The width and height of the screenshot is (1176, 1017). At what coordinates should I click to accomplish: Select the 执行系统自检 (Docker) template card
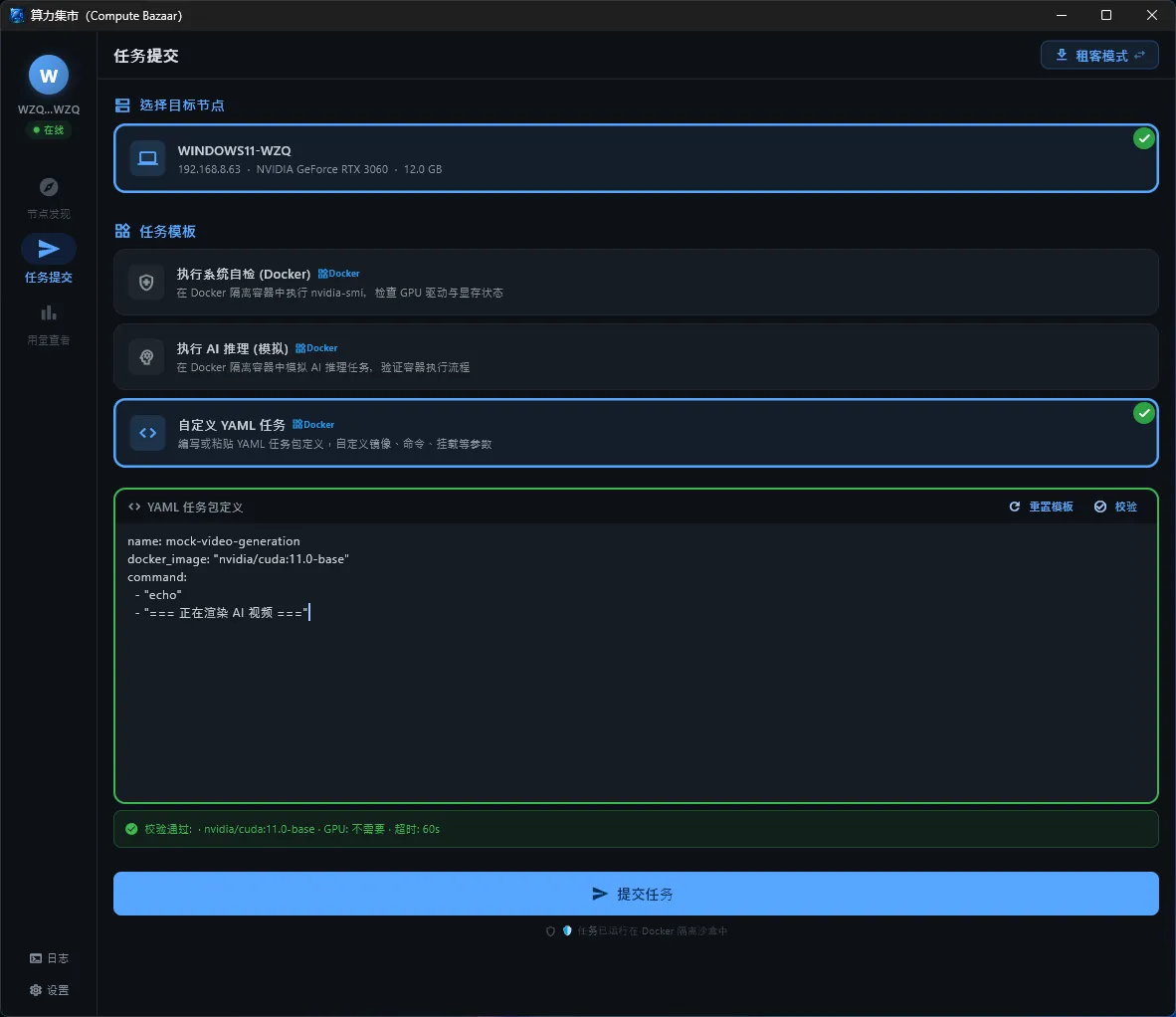(x=636, y=282)
